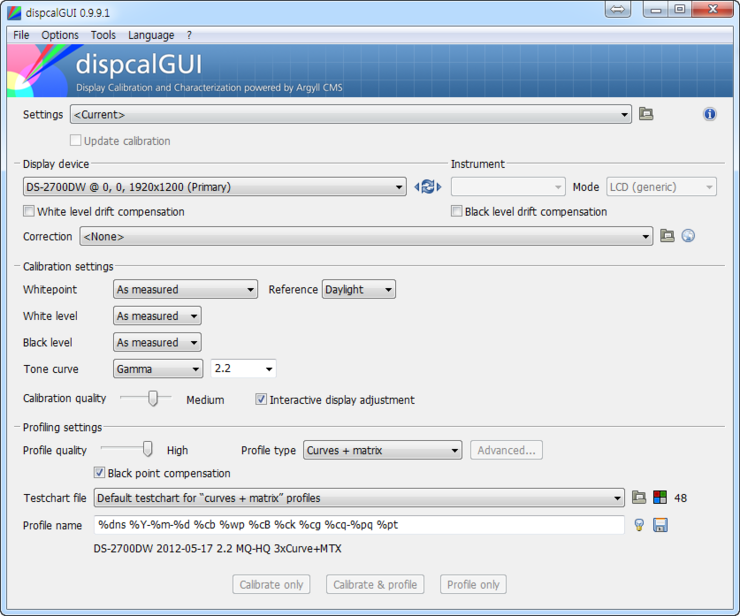Screen dimensions: 740x616
Task: Open the Display device DS-2700DW dropdown
Action: [214, 187]
